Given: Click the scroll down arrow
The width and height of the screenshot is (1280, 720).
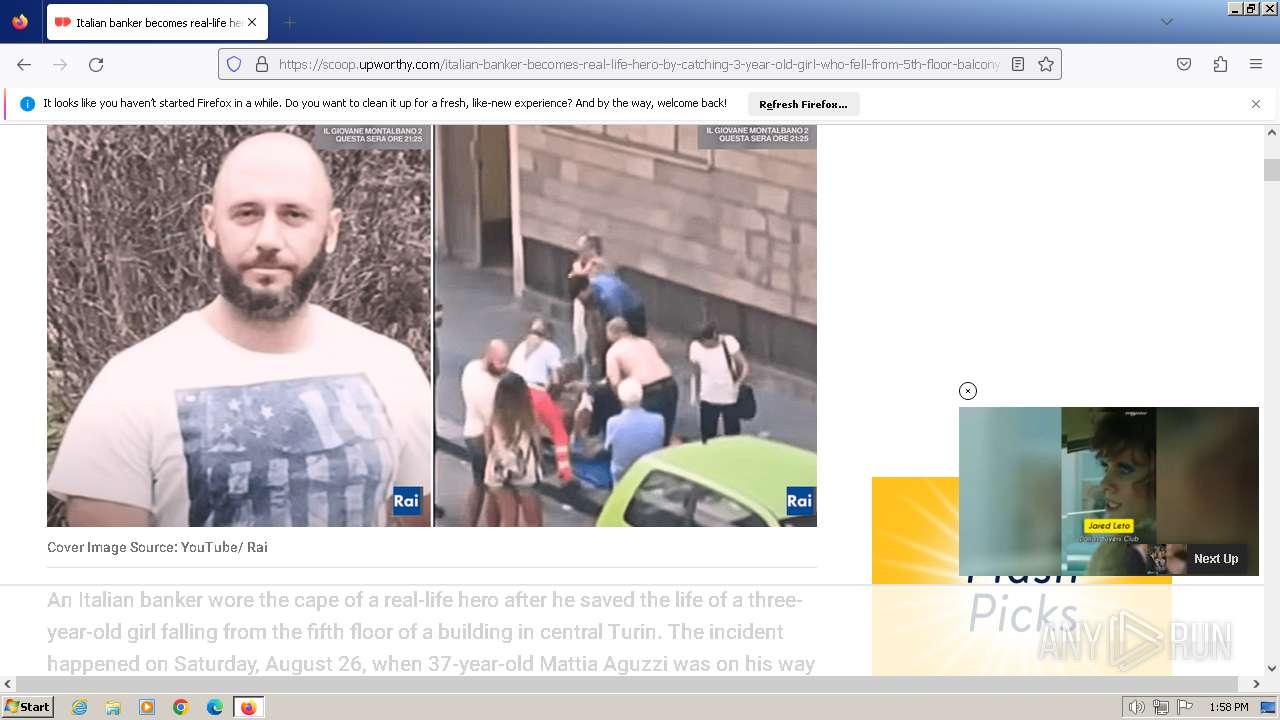Looking at the screenshot, I should click(1272, 668).
